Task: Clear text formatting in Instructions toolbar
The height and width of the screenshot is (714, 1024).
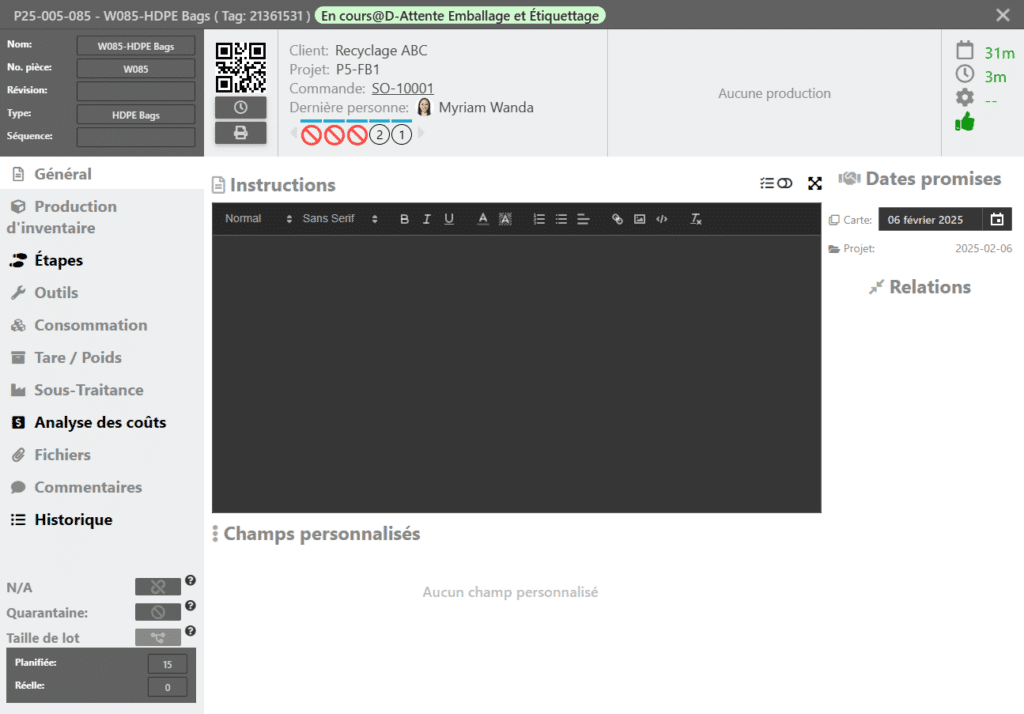Action: [696, 219]
